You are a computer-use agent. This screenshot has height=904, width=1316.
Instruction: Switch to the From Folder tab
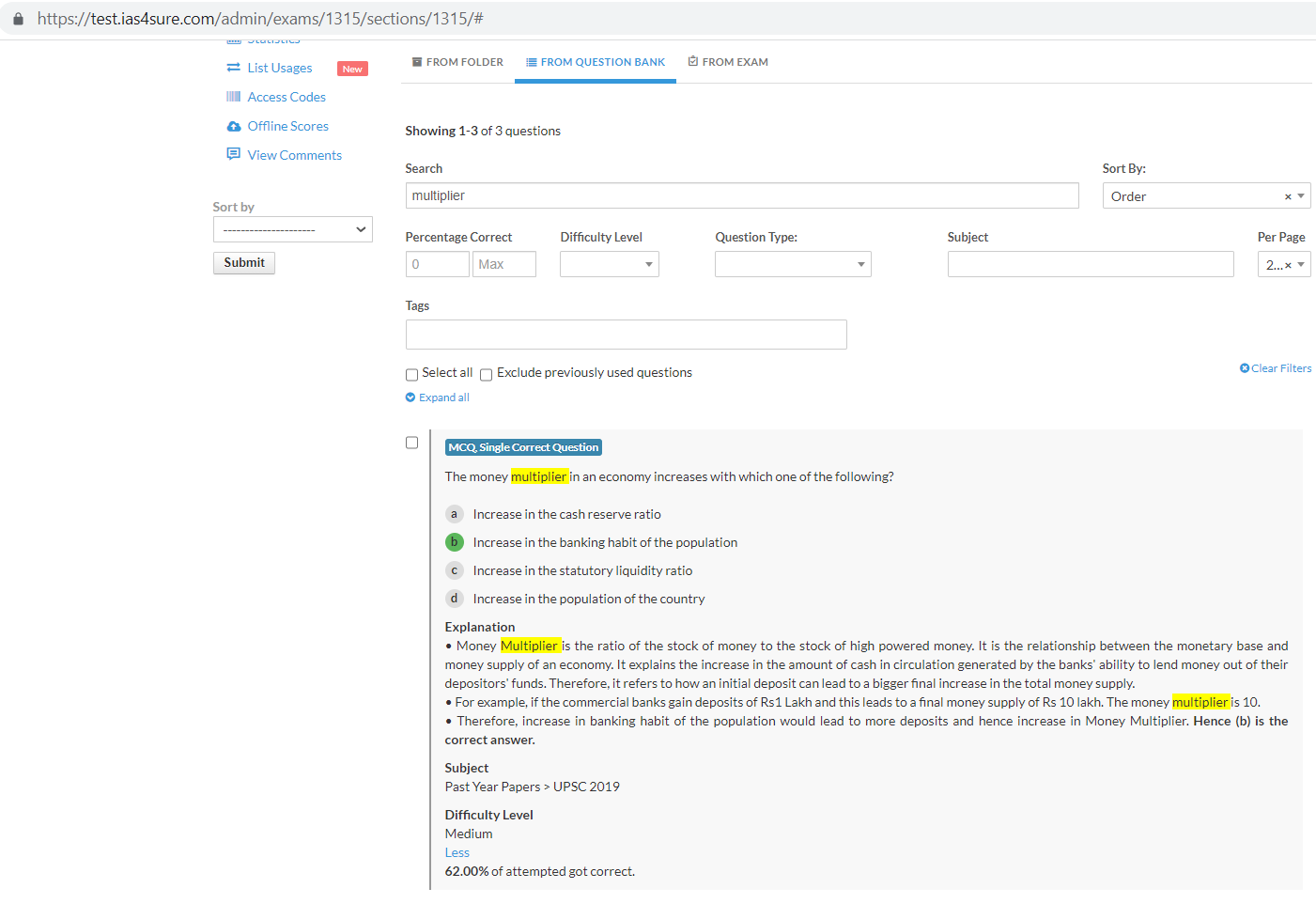[x=457, y=62]
